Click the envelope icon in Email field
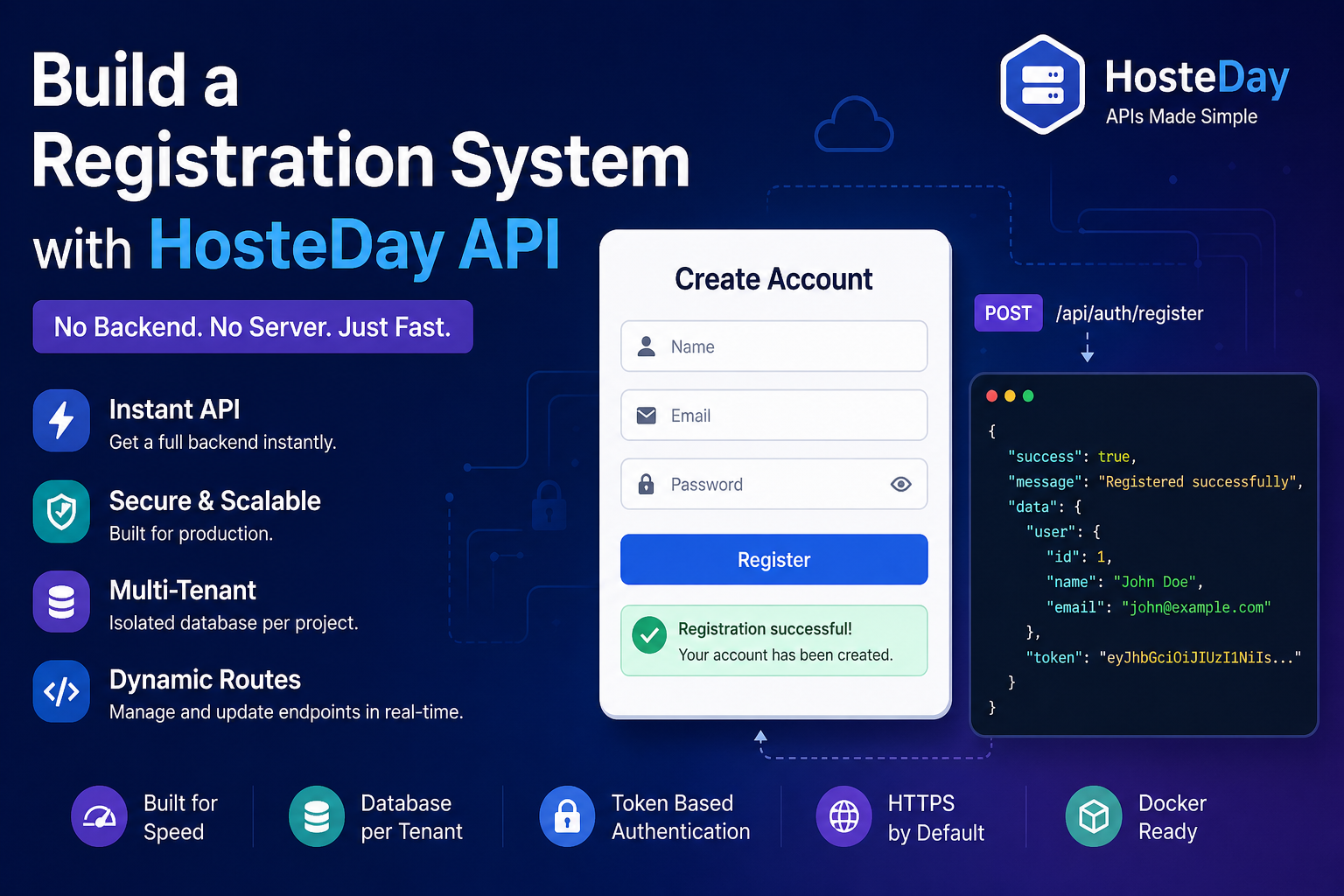This screenshot has width=1344, height=896. coord(647,416)
